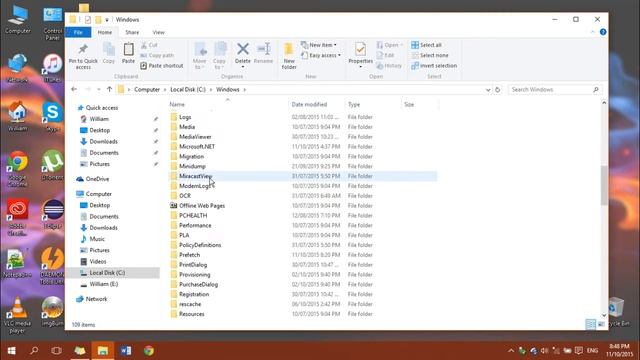Click Select none
The height and width of the screenshot is (360, 640).
coord(429,55)
